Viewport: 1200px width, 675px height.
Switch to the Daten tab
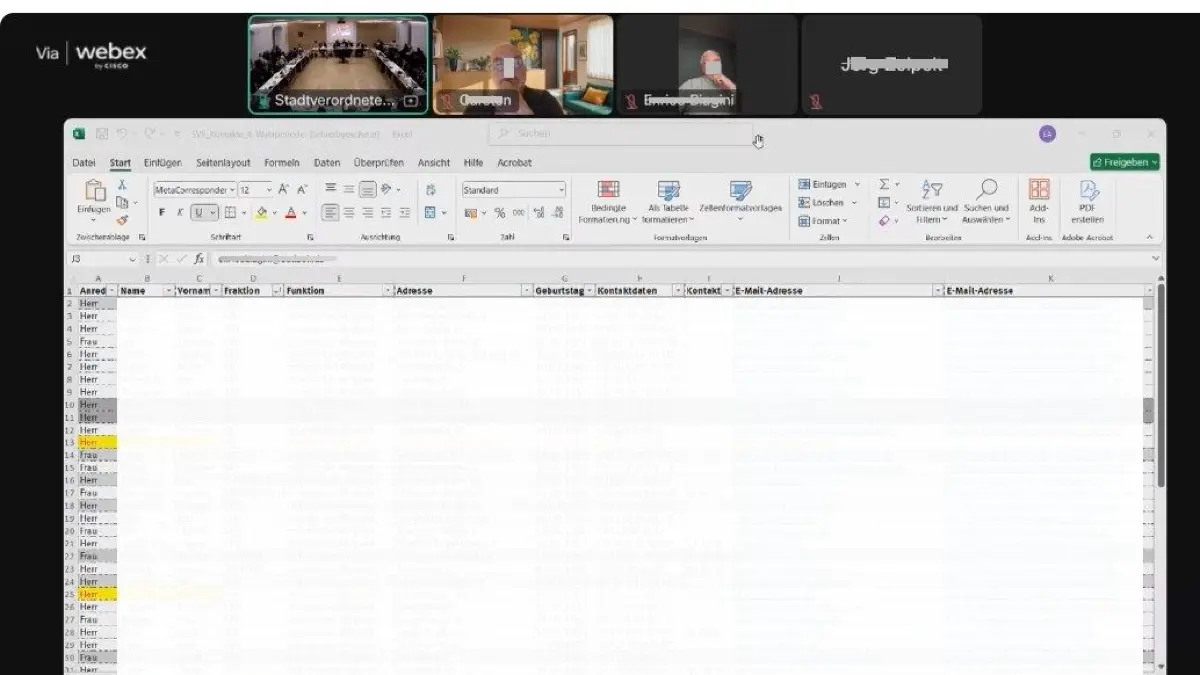(x=327, y=163)
